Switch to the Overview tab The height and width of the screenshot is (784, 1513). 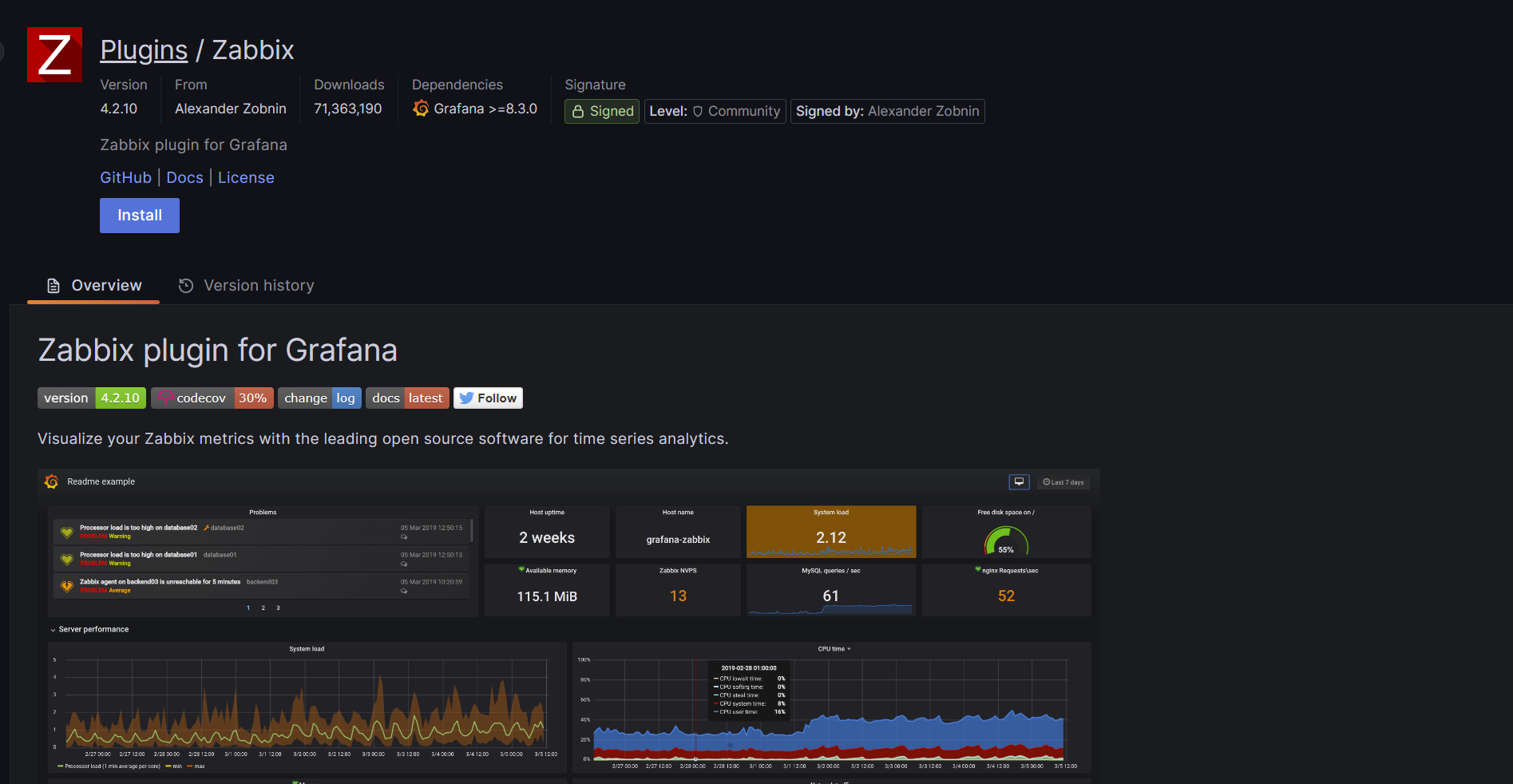[93, 286]
